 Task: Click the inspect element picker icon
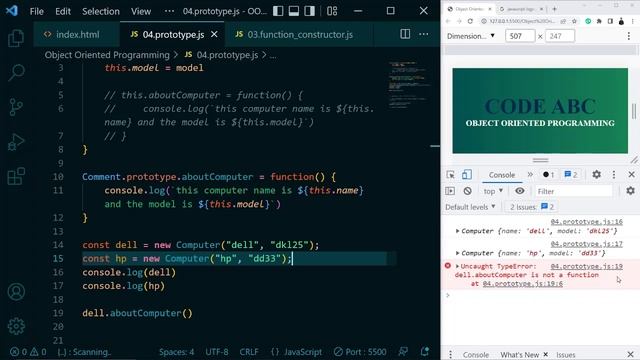450,175
